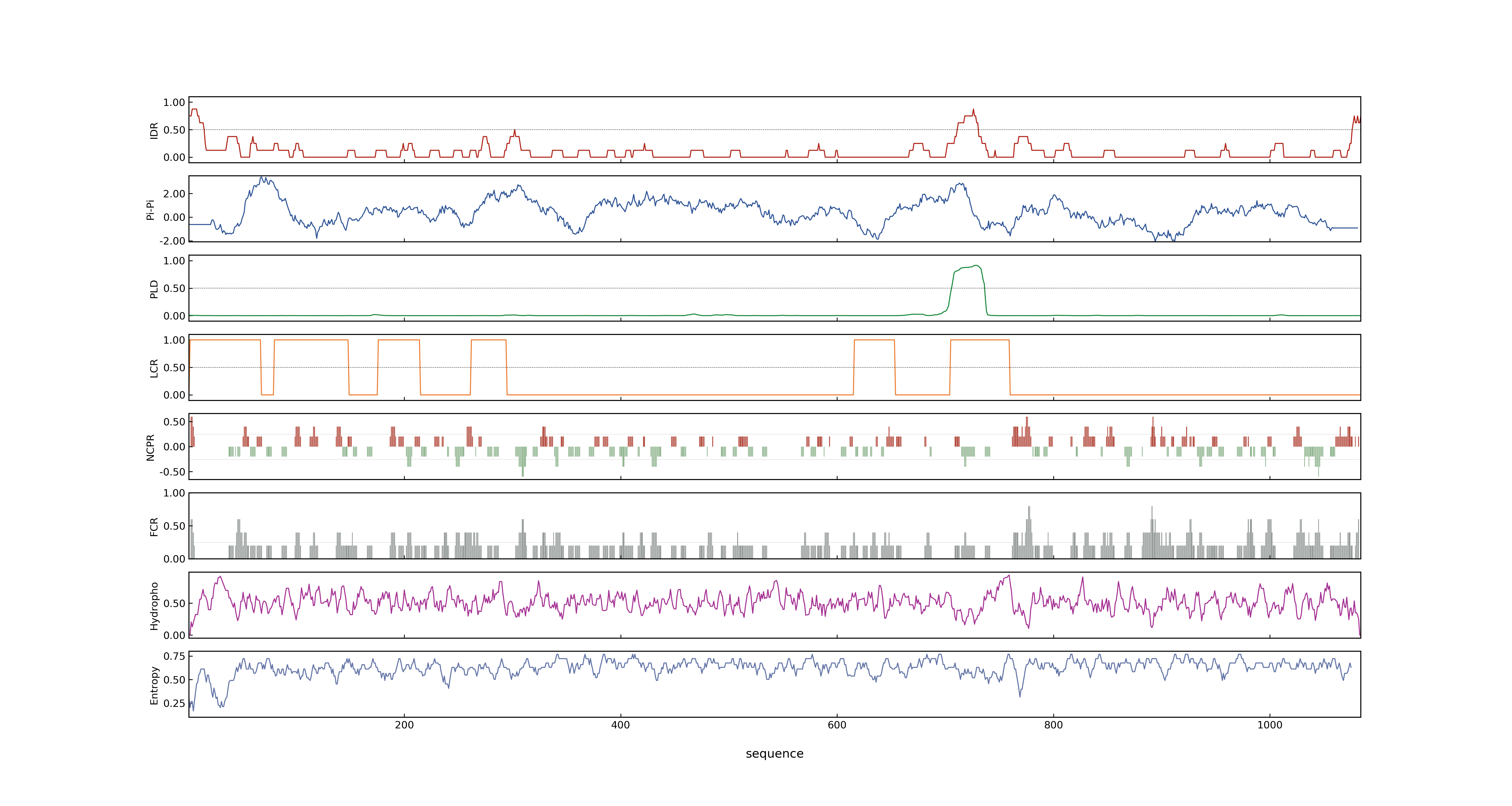This screenshot has width=1512, height=806.
Task: Click the Pi-Pi y-axis tick label 2.00
Action: pyautogui.click(x=174, y=194)
